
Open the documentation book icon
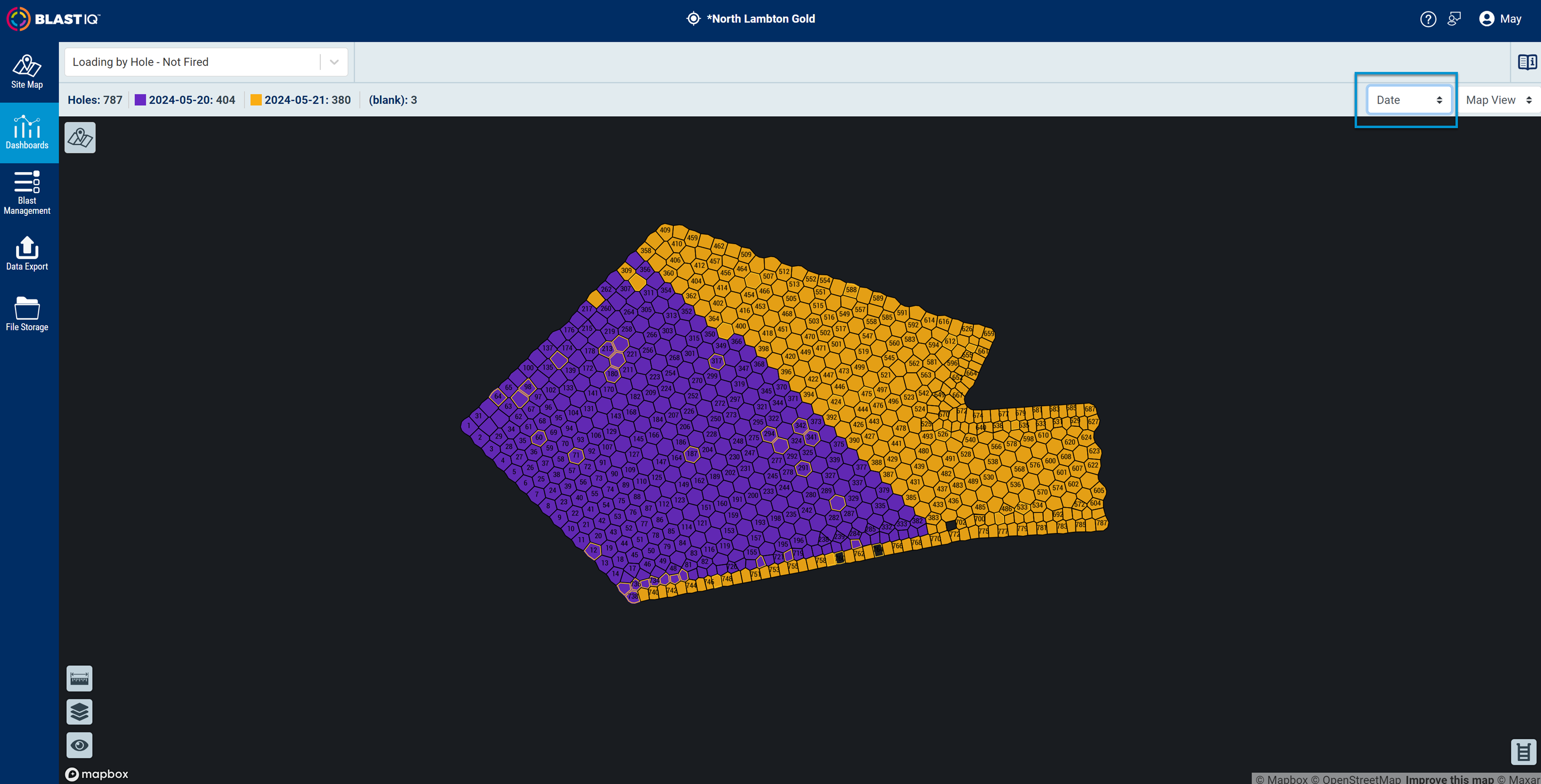point(1526,61)
